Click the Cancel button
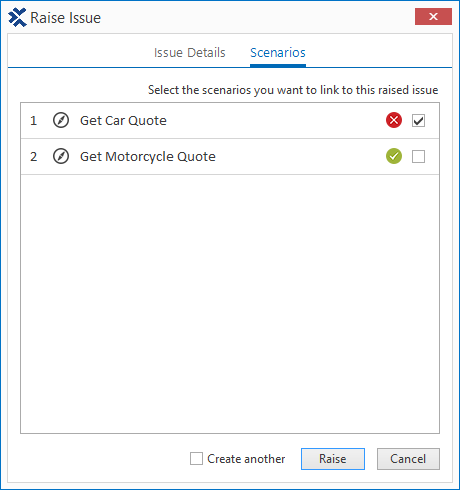This screenshot has width=460, height=490. [x=408, y=459]
